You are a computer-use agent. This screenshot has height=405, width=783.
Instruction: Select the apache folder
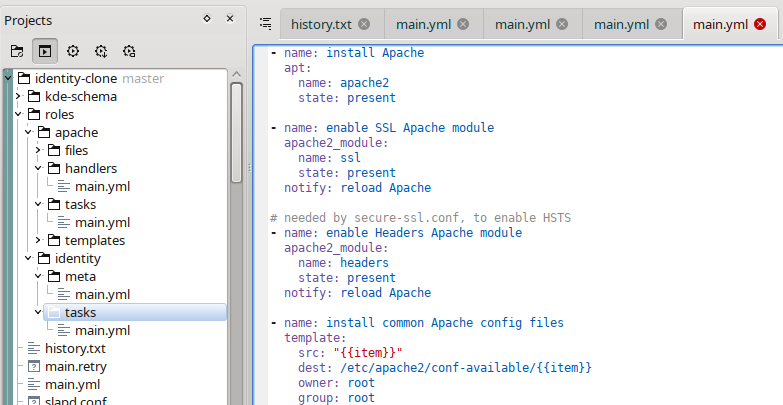click(x=76, y=132)
